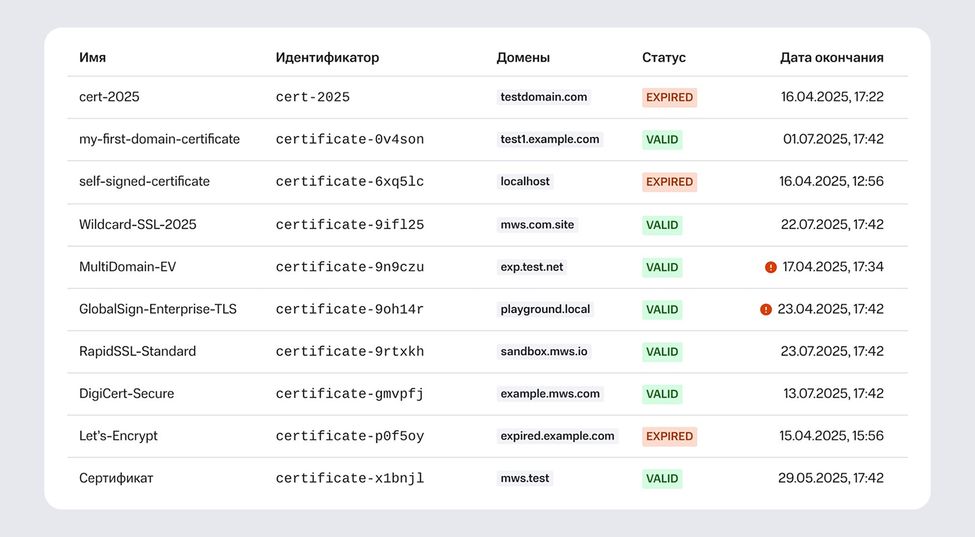Image resolution: width=975 pixels, height=537 pixels.
Task: Click the playground.local domain tag
Action: tap(545, 310)
